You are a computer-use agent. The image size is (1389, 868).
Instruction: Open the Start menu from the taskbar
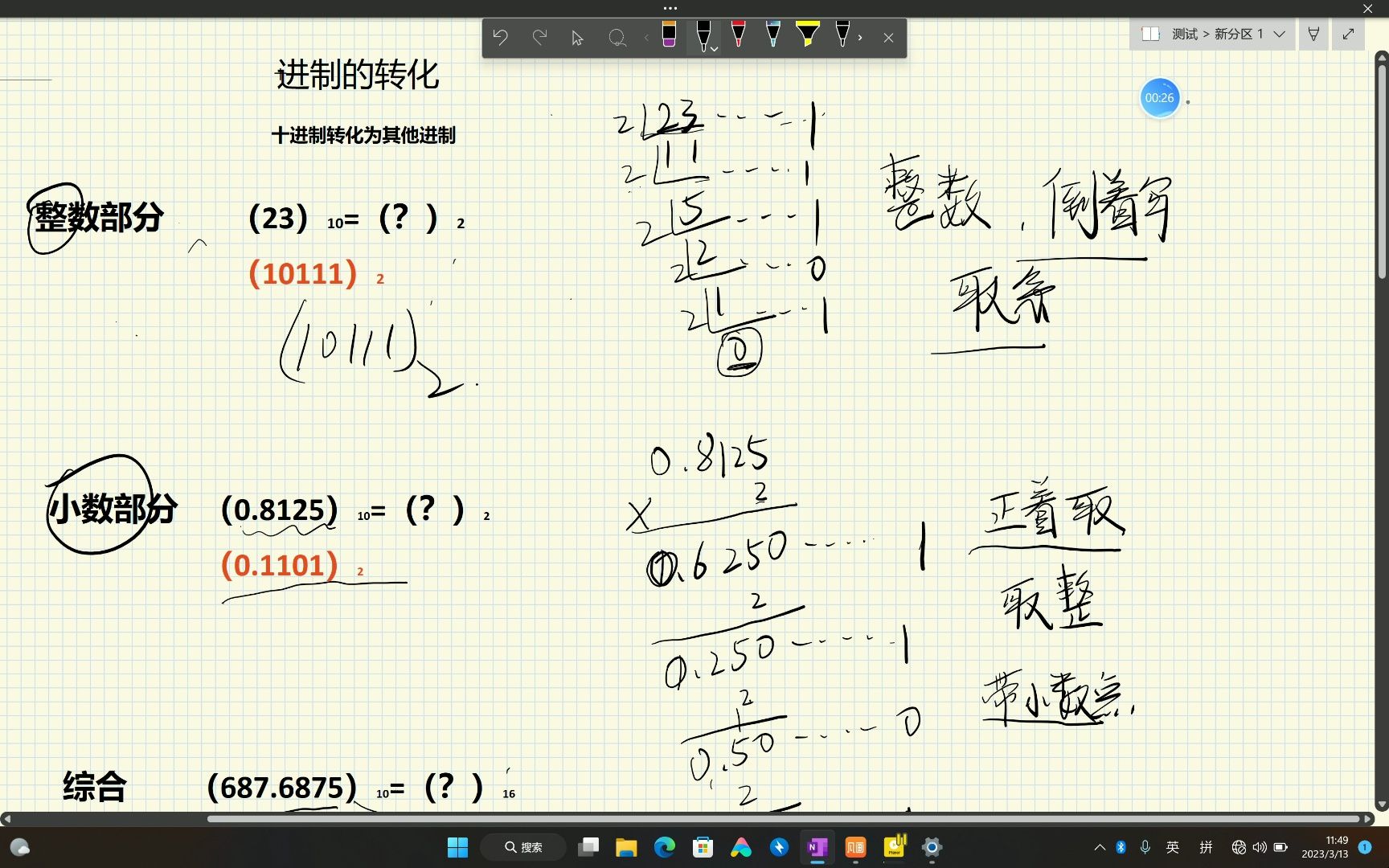tap(457, 848)
